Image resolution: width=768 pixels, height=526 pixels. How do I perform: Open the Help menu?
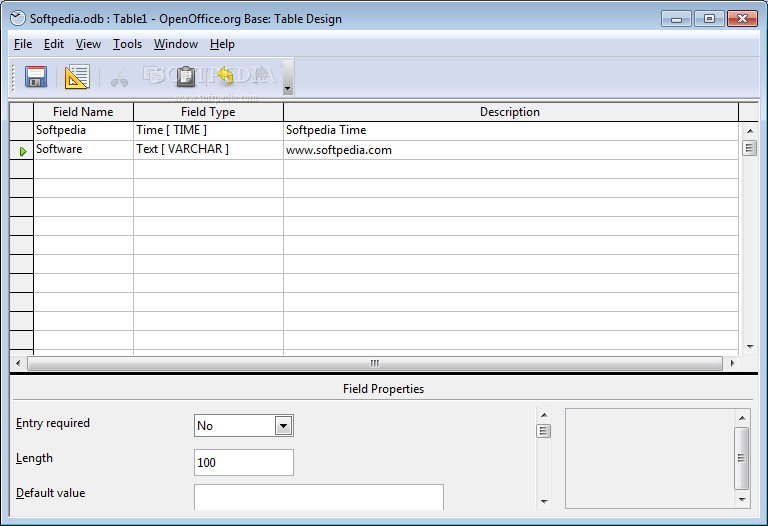222,44
